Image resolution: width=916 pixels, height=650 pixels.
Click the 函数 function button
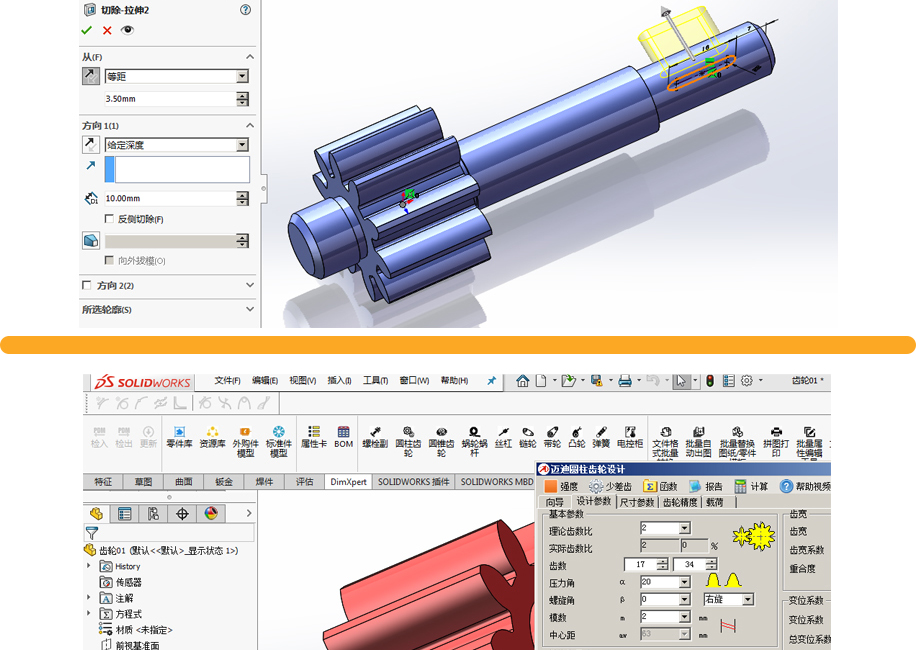click(x=660, y=486)
